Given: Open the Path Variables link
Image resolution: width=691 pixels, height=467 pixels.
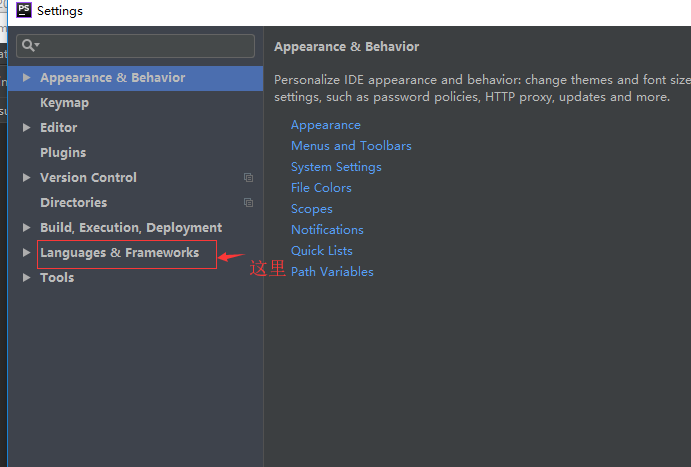Looking at the screenshot, I should 332,272.
